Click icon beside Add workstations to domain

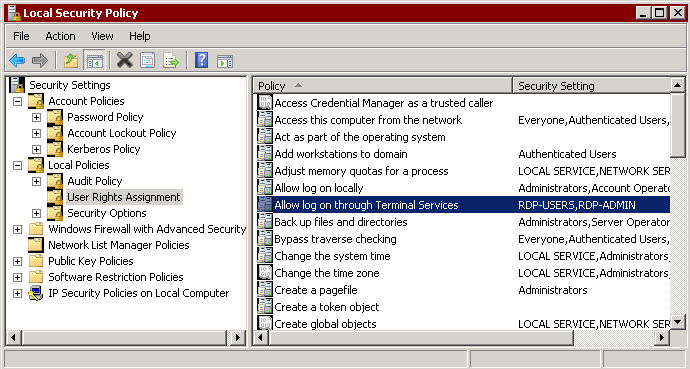coord(265,154)
